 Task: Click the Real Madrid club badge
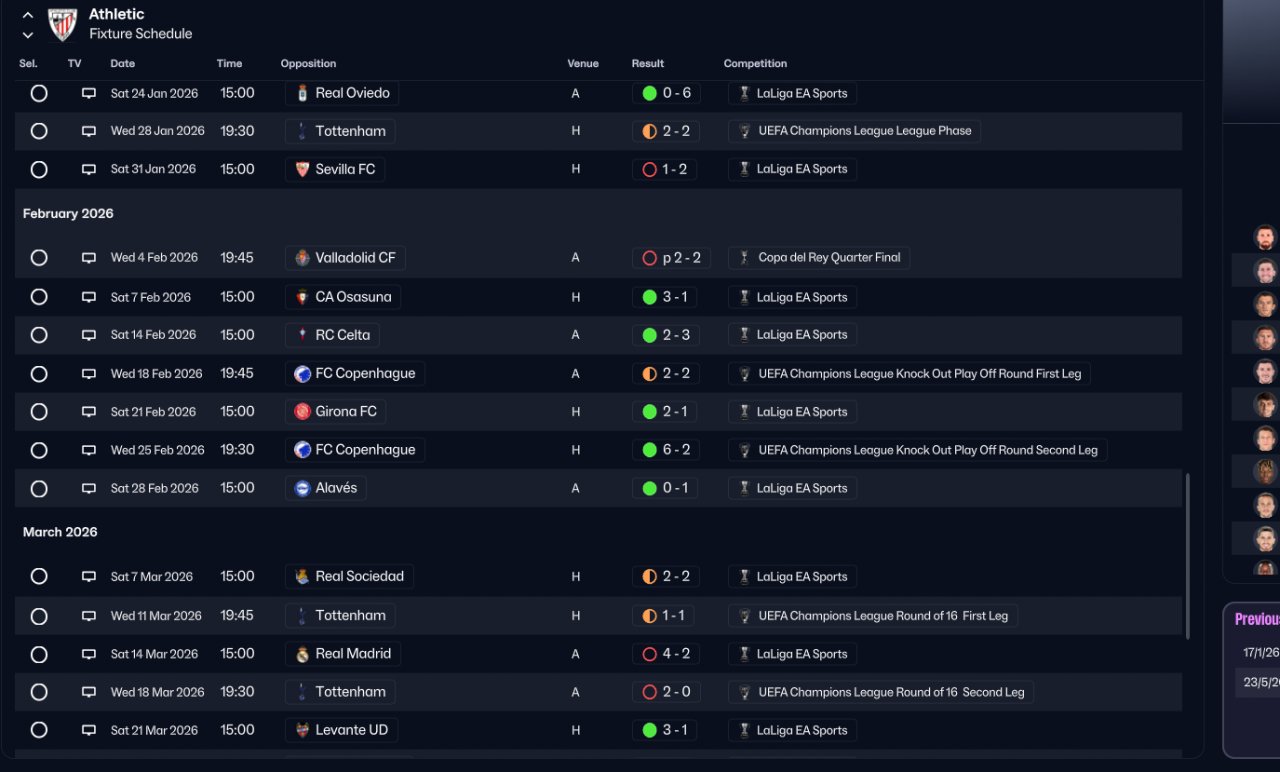pyautogui.click(x=302, y=654)
